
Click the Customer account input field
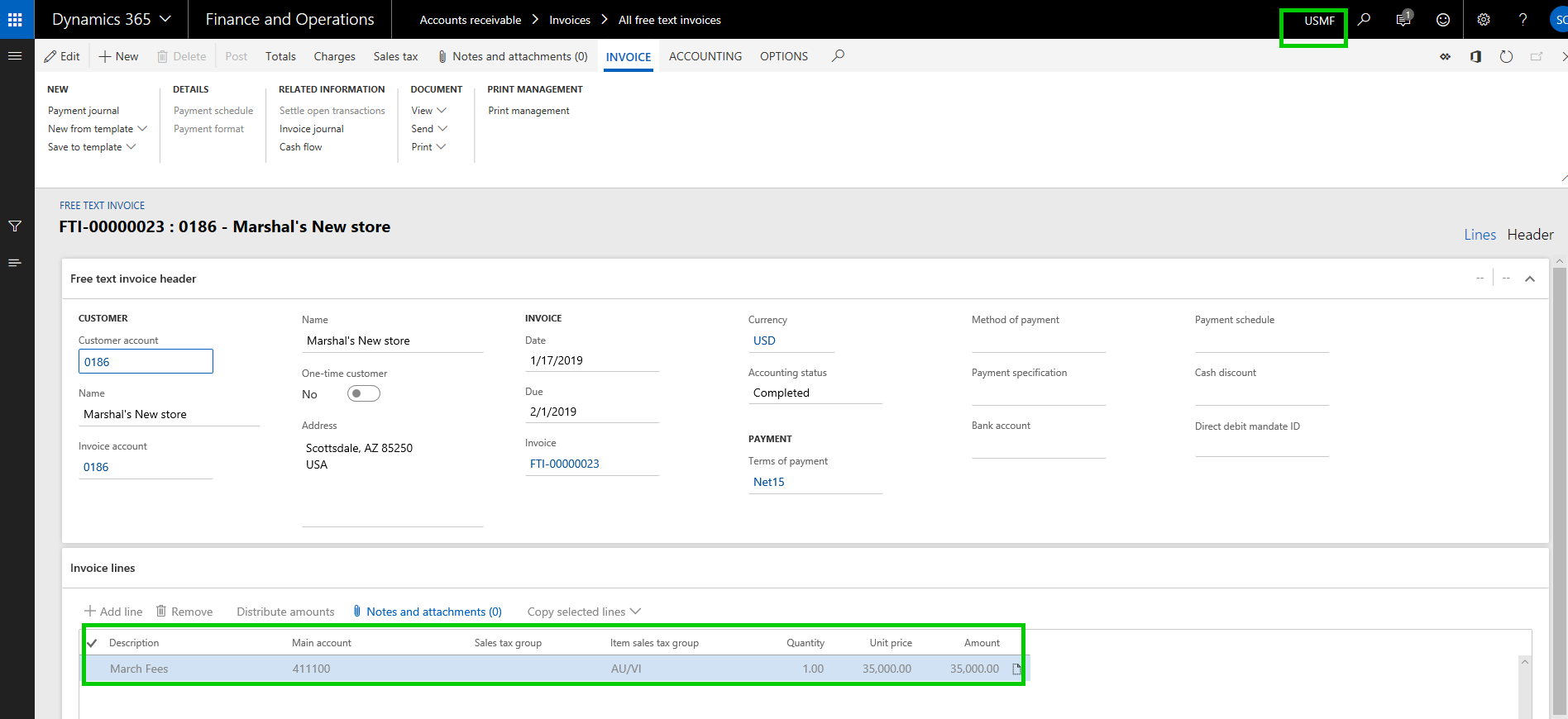click(x=146, y=362)
